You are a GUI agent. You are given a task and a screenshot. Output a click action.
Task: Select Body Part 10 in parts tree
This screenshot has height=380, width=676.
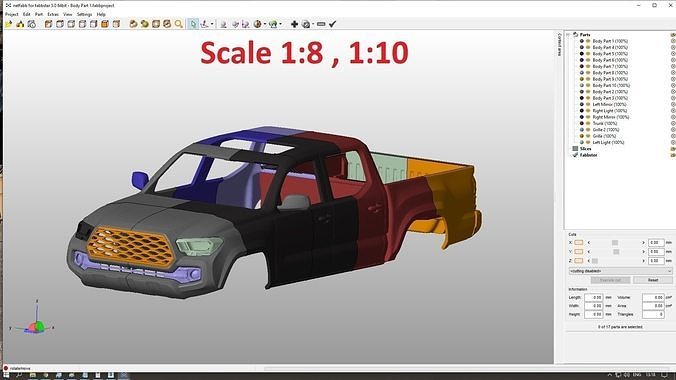tap(611, 85)
